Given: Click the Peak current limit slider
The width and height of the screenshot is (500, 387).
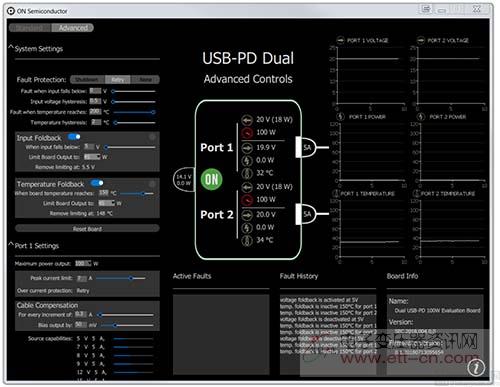Looking at the screenshot, I should pyautogui.click(x=121, y=278).
